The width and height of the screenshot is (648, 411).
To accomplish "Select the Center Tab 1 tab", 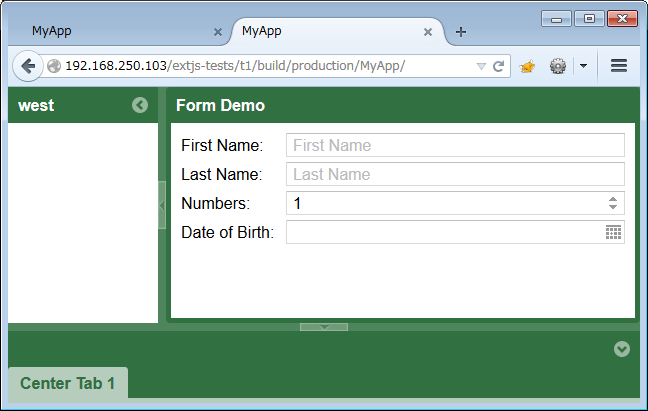I will click(68, 383).
